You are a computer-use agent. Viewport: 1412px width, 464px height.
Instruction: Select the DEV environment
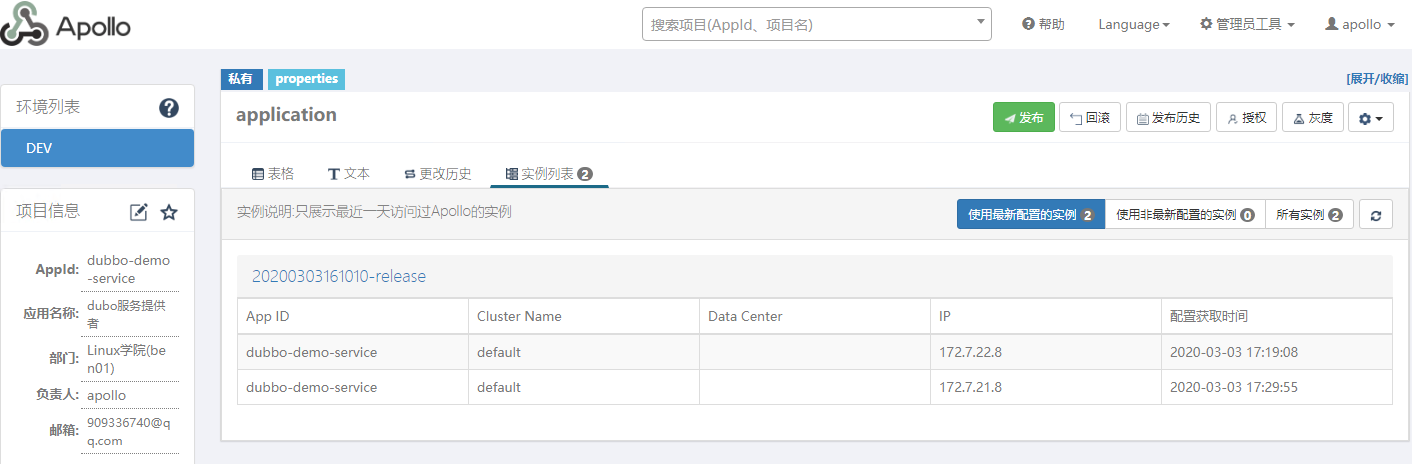click(x=97, y=148)
